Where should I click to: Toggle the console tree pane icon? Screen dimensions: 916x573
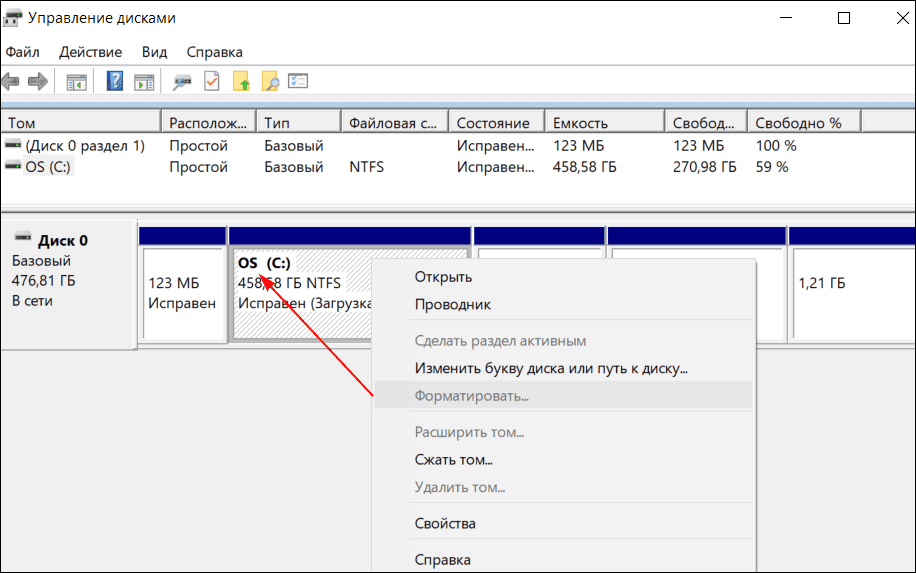76,82
